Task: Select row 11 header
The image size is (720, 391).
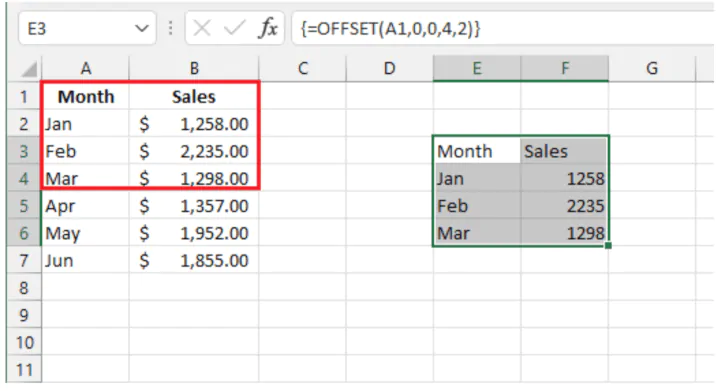Action: click(24, 369)
